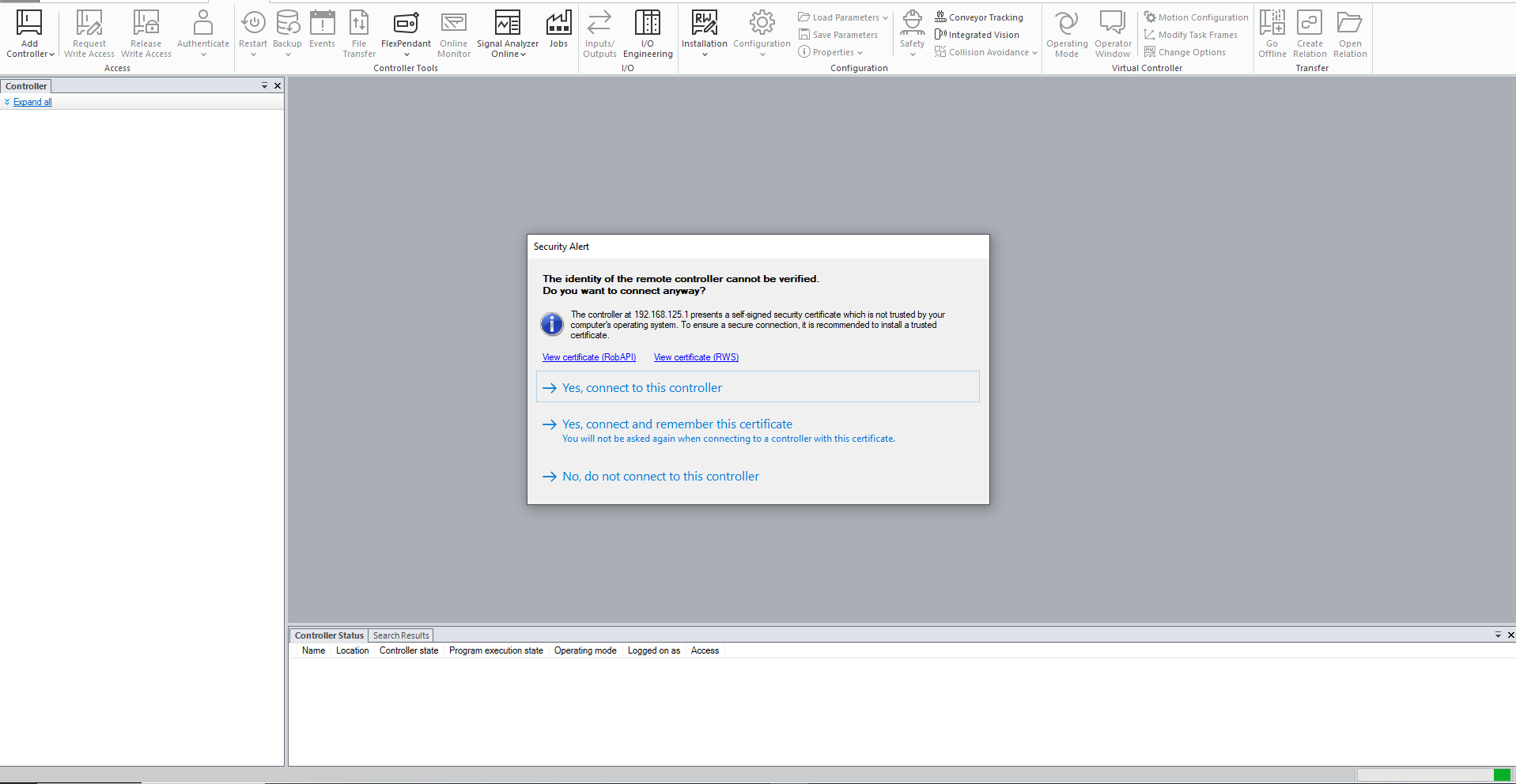Click Expand all in Controller panel
Image resolution: width=1516 pixels, height=784 pixels.
coord(32,102)
